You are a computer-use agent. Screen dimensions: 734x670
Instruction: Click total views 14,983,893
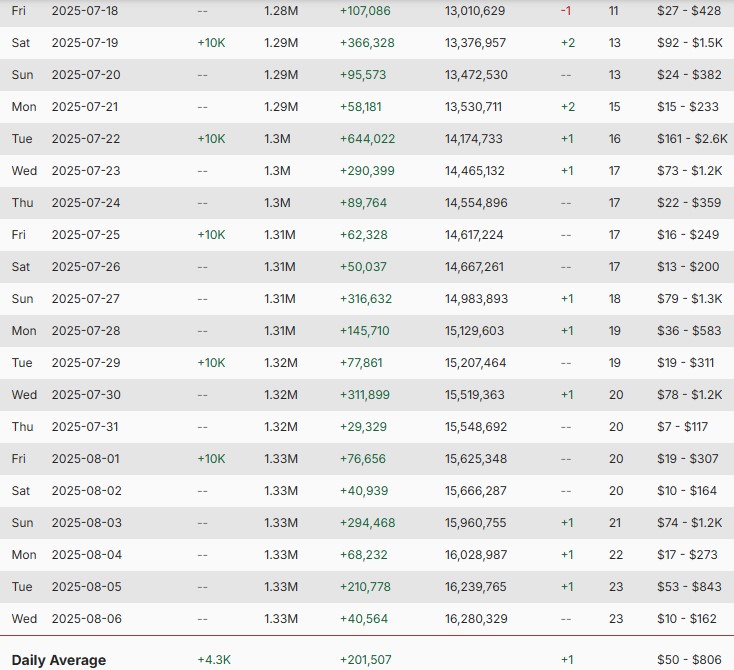[476, 299]
